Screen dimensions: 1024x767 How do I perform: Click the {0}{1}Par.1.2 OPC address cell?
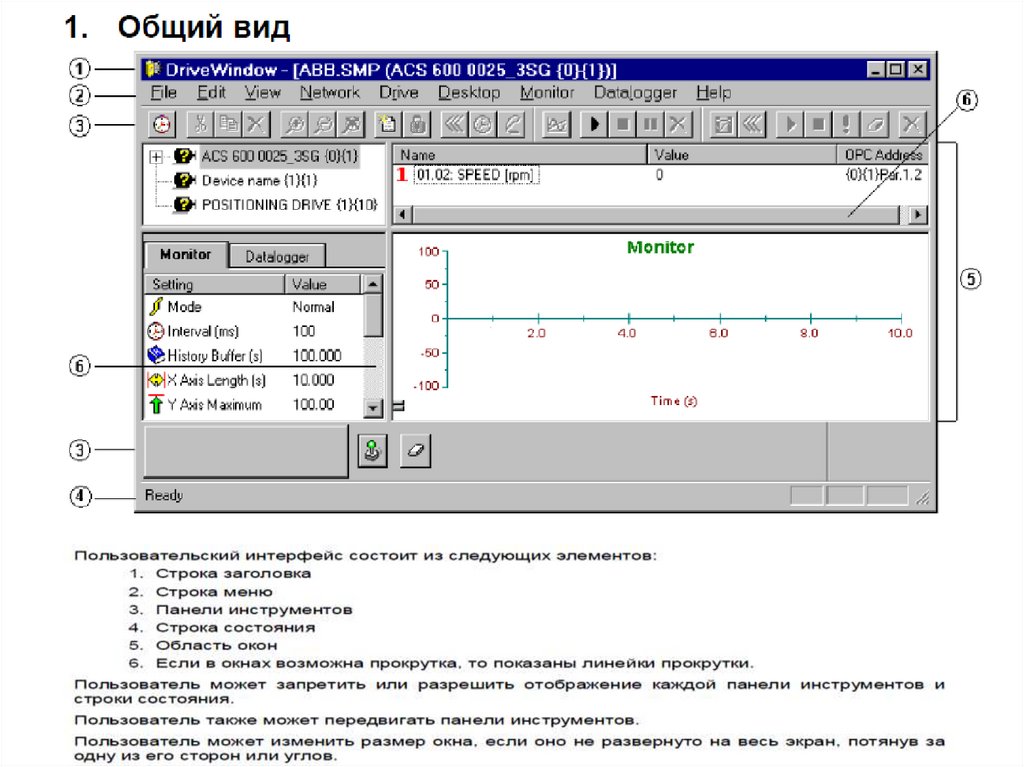point(883,175)
